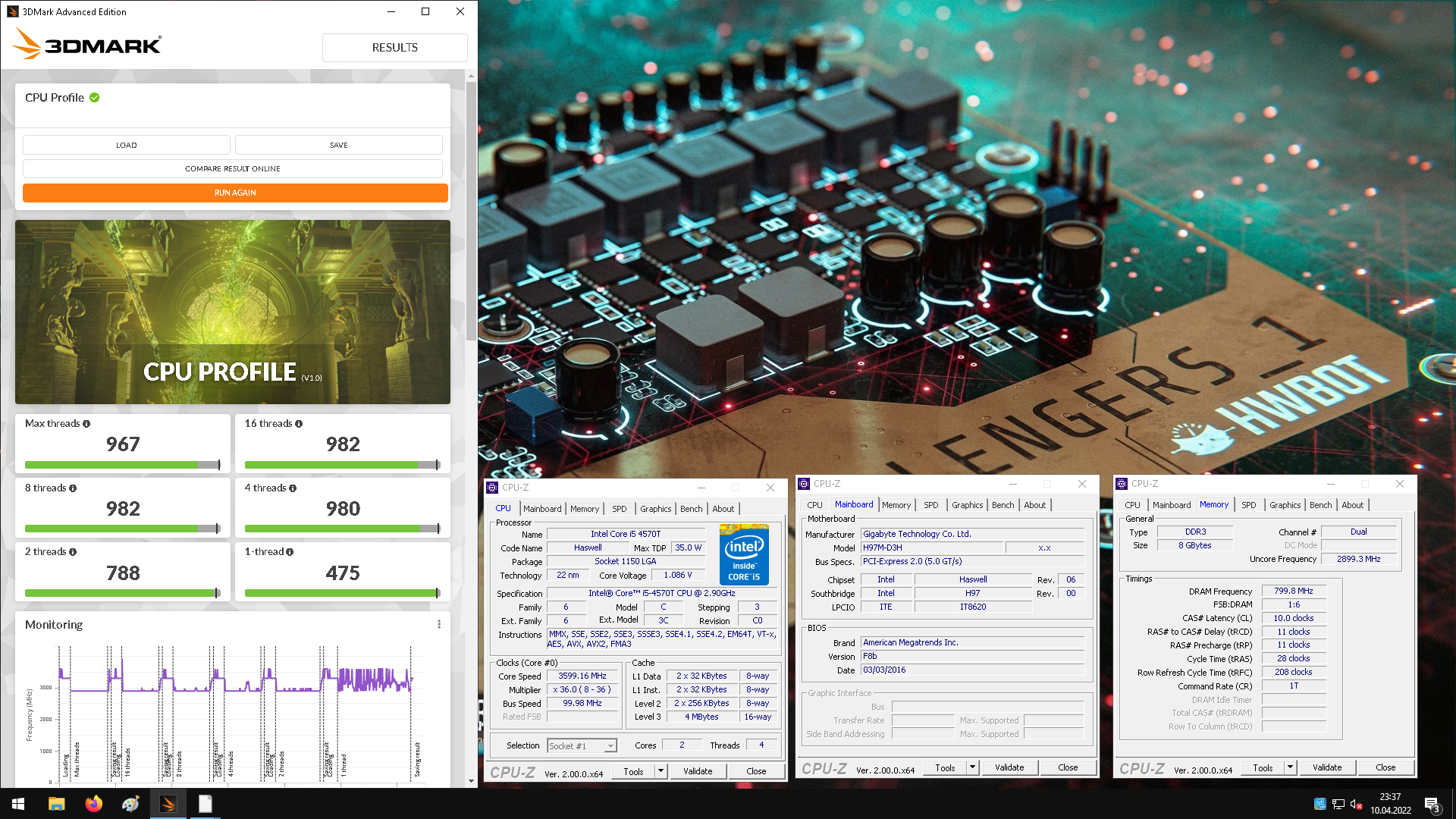This screenshot has width=1456, height=819.
Task: Click mainboard model value H97M-D3H
Action: 932,548
